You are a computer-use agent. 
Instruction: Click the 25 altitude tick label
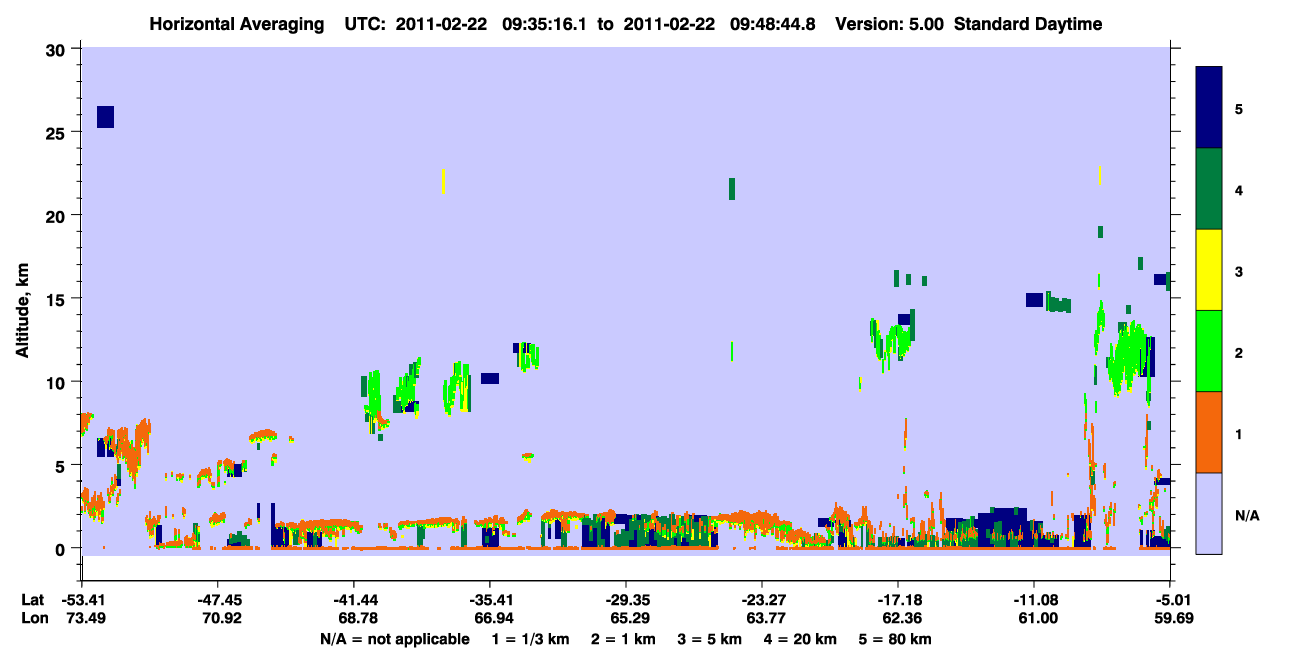click(x=58, y=133)
